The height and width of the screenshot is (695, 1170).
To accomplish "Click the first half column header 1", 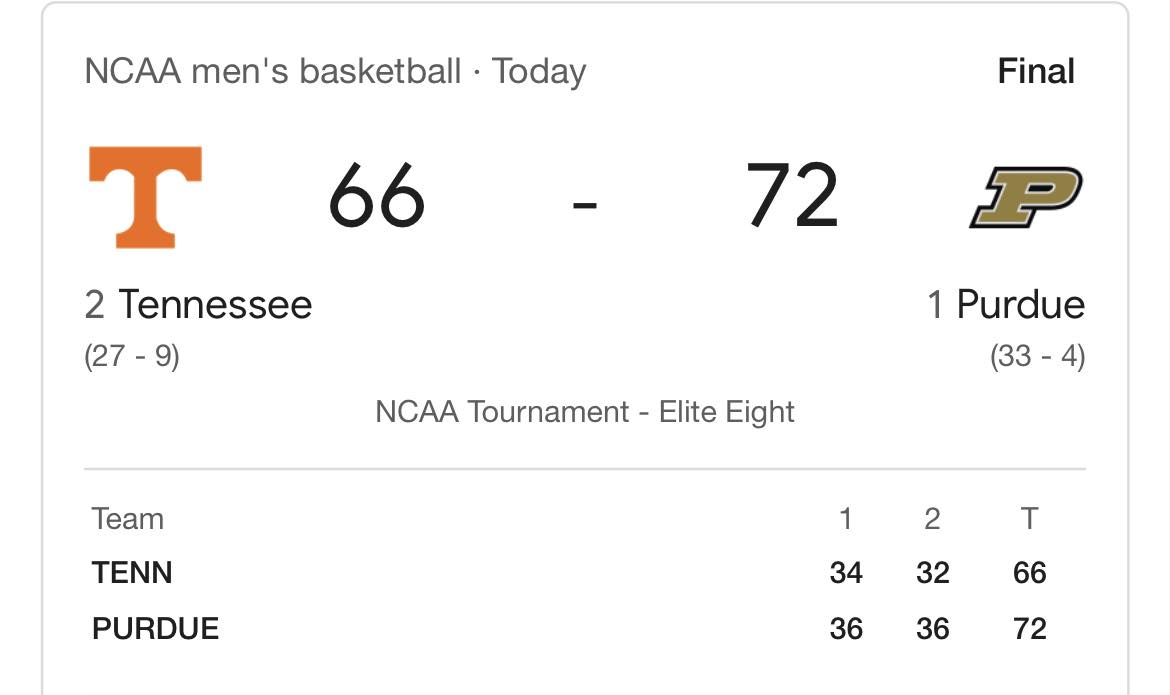I will click(845, 519).
